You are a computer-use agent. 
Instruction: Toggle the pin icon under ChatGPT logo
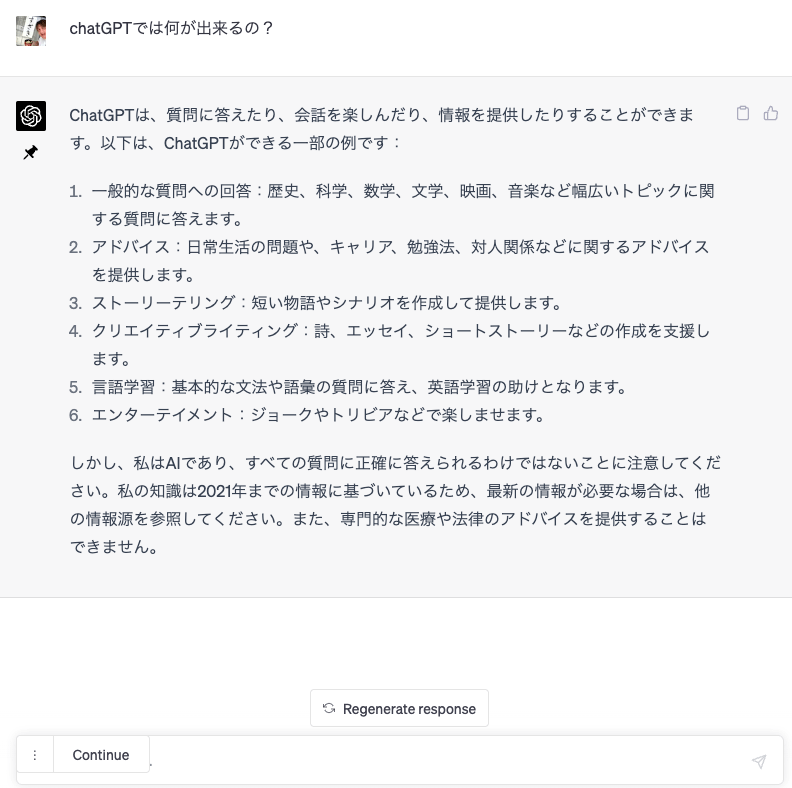[30, 152]
